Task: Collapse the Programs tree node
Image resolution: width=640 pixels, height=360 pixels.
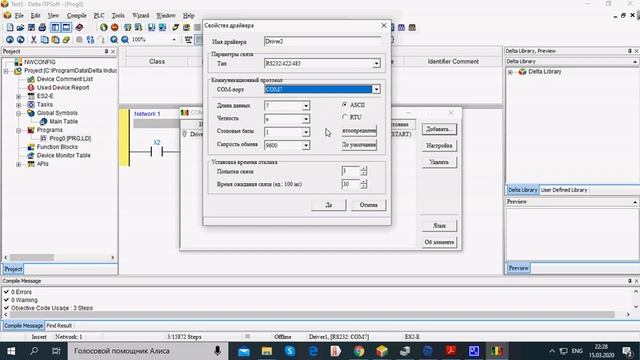Action: tap(18, 130)
